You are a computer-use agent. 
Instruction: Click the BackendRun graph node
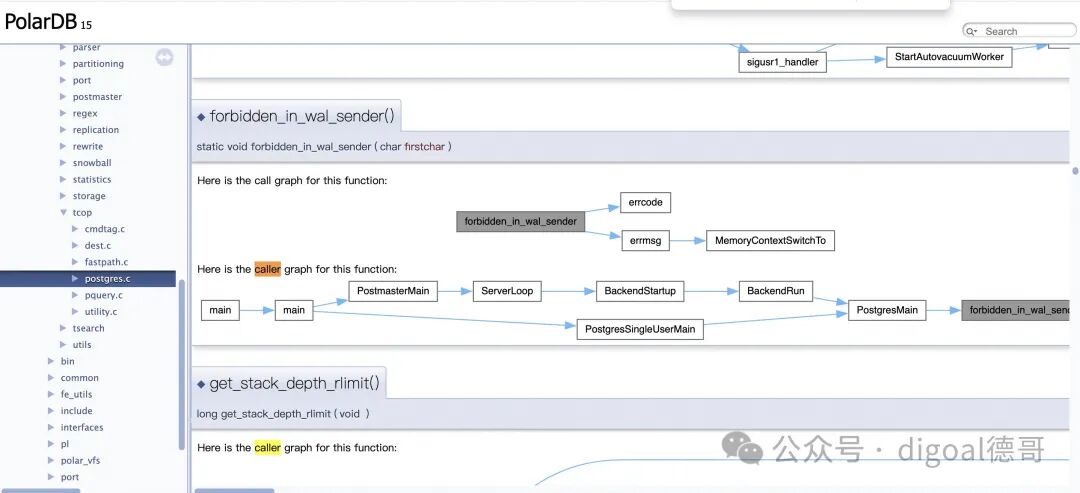pyautogui.click(x=776, y=291)
